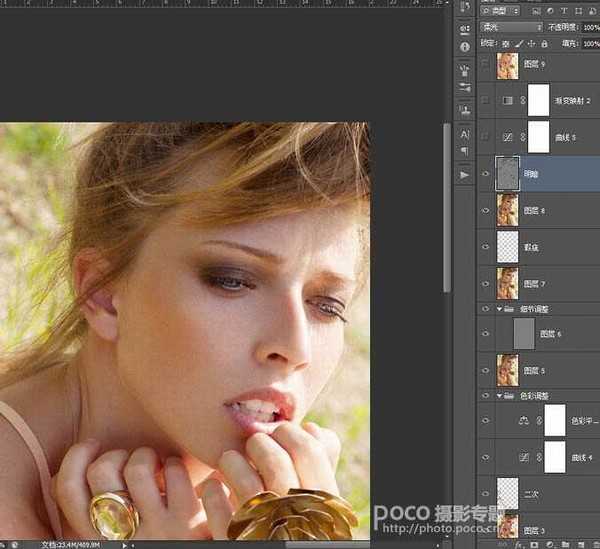Open the Actions panel play icon

464,174
